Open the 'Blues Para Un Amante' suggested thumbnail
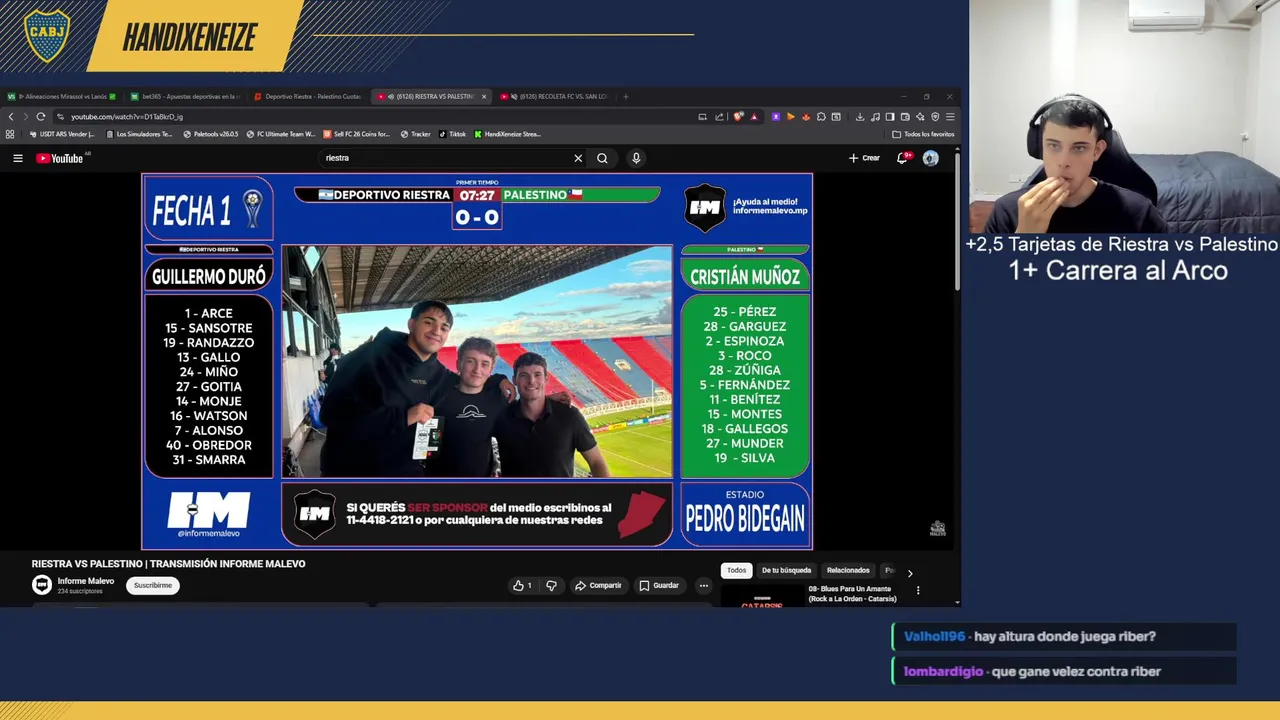This screenshot has width=1280, height=720. point(762,596)
